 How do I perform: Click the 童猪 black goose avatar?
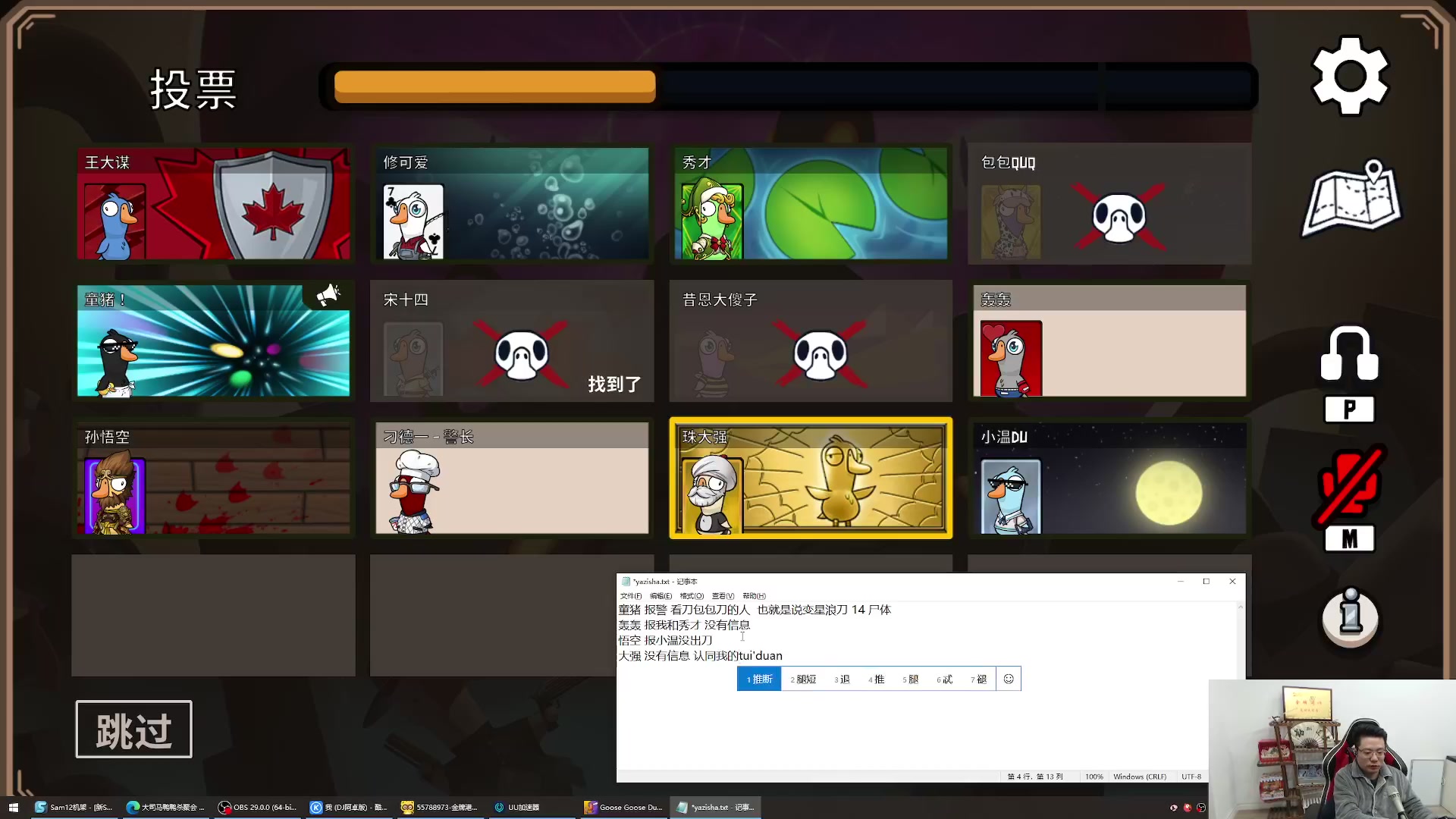click(116, 363)
